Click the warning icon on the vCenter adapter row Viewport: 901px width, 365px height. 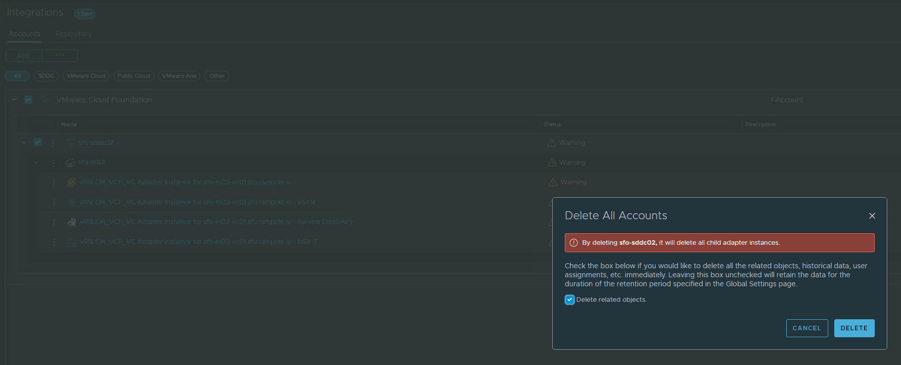click(552, 182)
